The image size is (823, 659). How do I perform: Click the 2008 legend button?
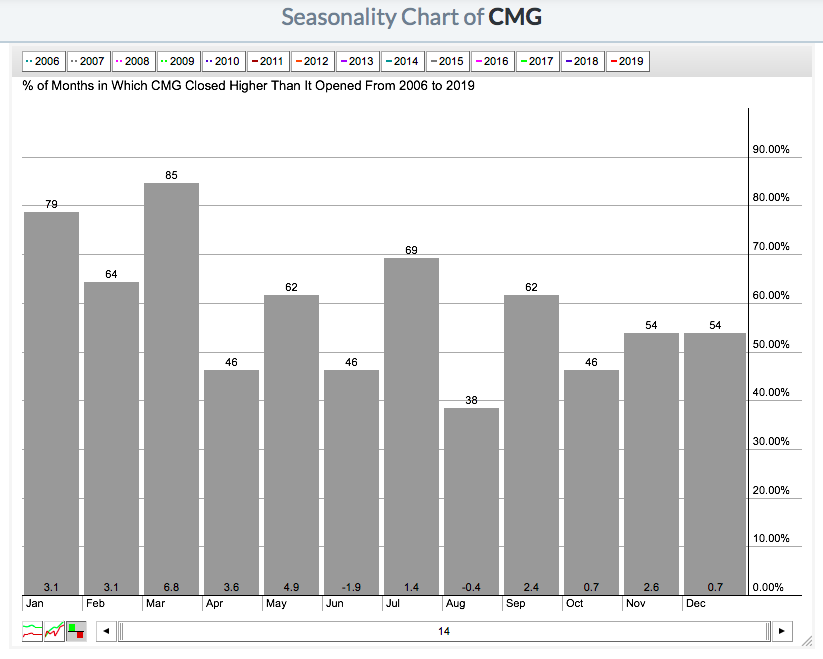point(133,61)
